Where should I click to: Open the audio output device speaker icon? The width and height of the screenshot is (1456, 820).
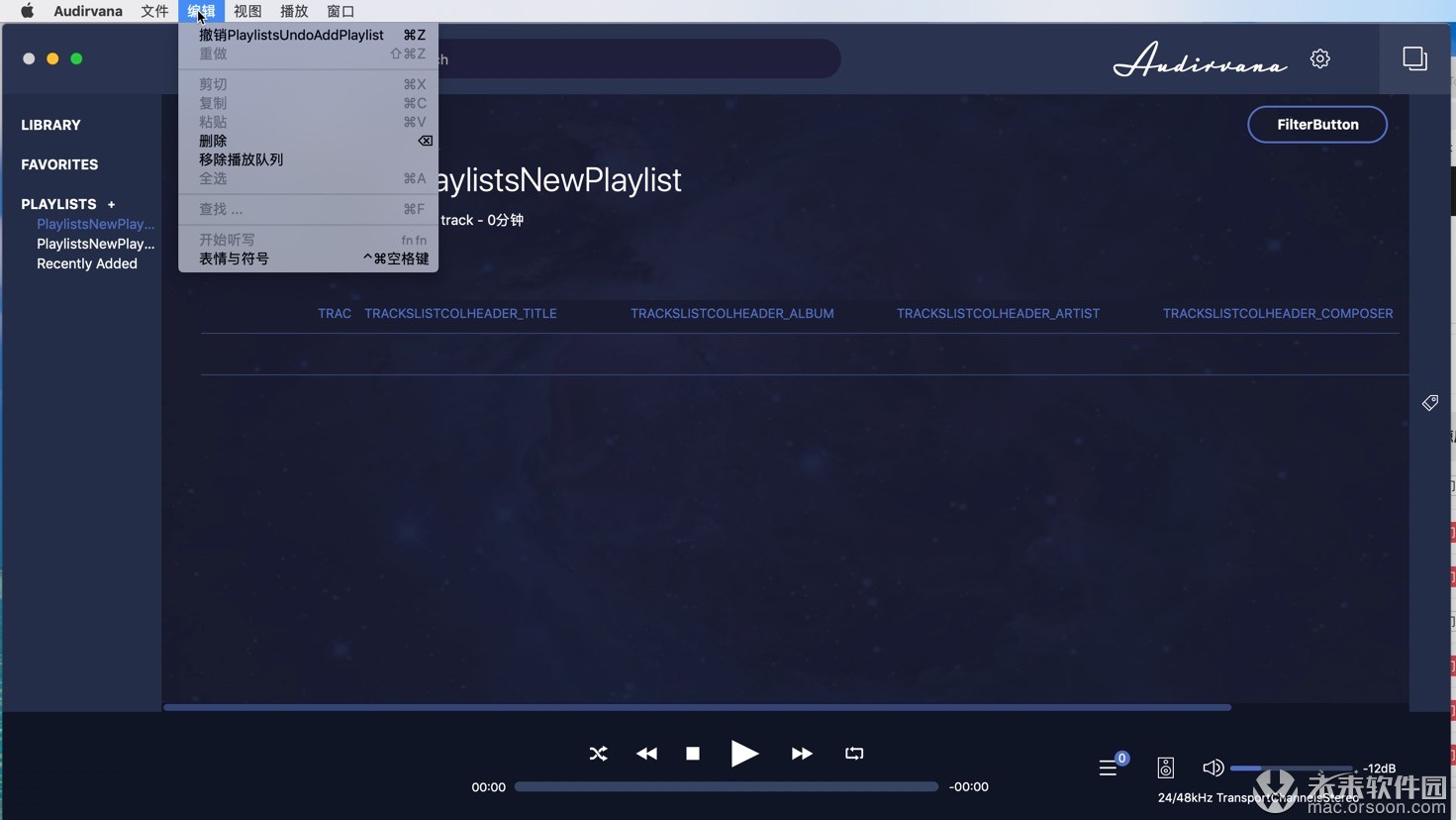coord(1166,768)
